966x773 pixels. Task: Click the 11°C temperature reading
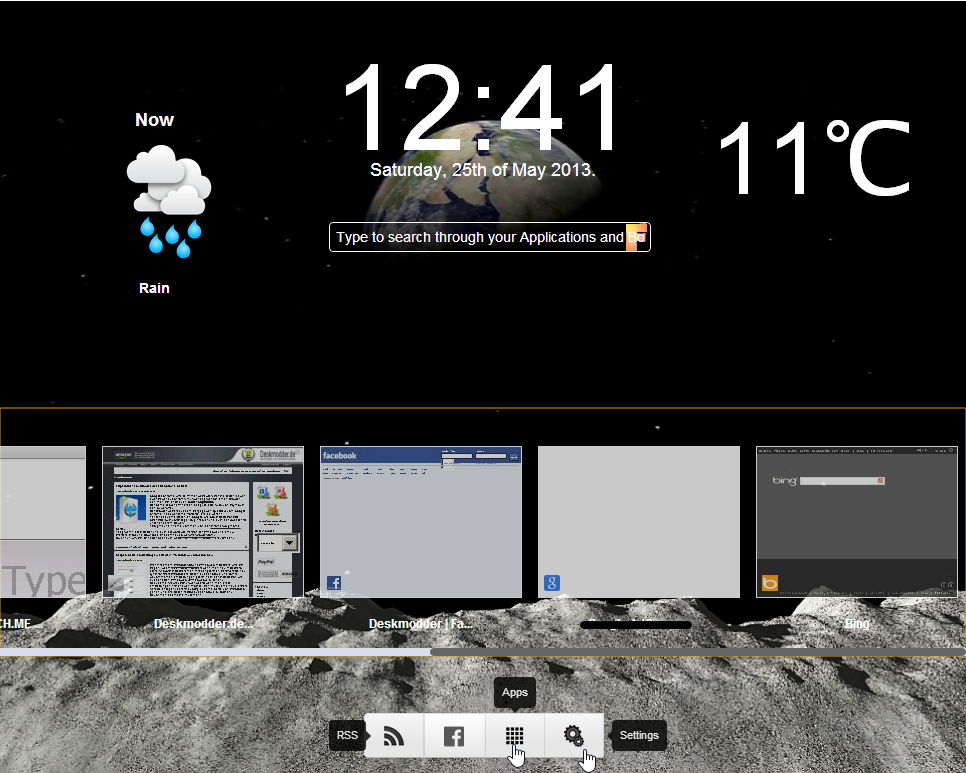click(x=814, y=158)
